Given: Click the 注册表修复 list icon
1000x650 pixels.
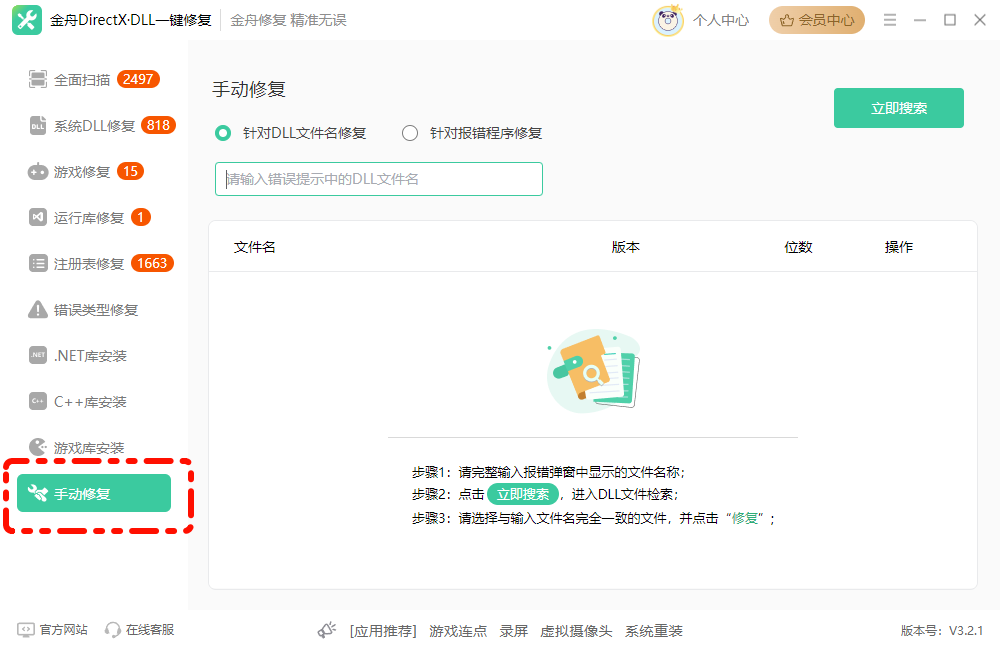Looking at the screenshot, I should tap(38, 263).
